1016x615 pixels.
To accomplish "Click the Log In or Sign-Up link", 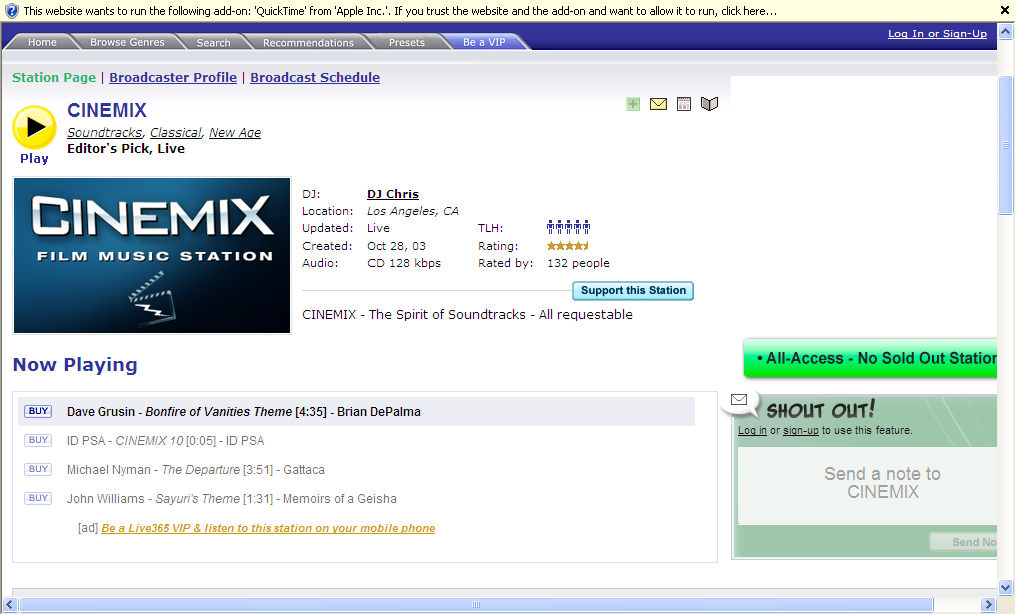I will coord(937,34).
